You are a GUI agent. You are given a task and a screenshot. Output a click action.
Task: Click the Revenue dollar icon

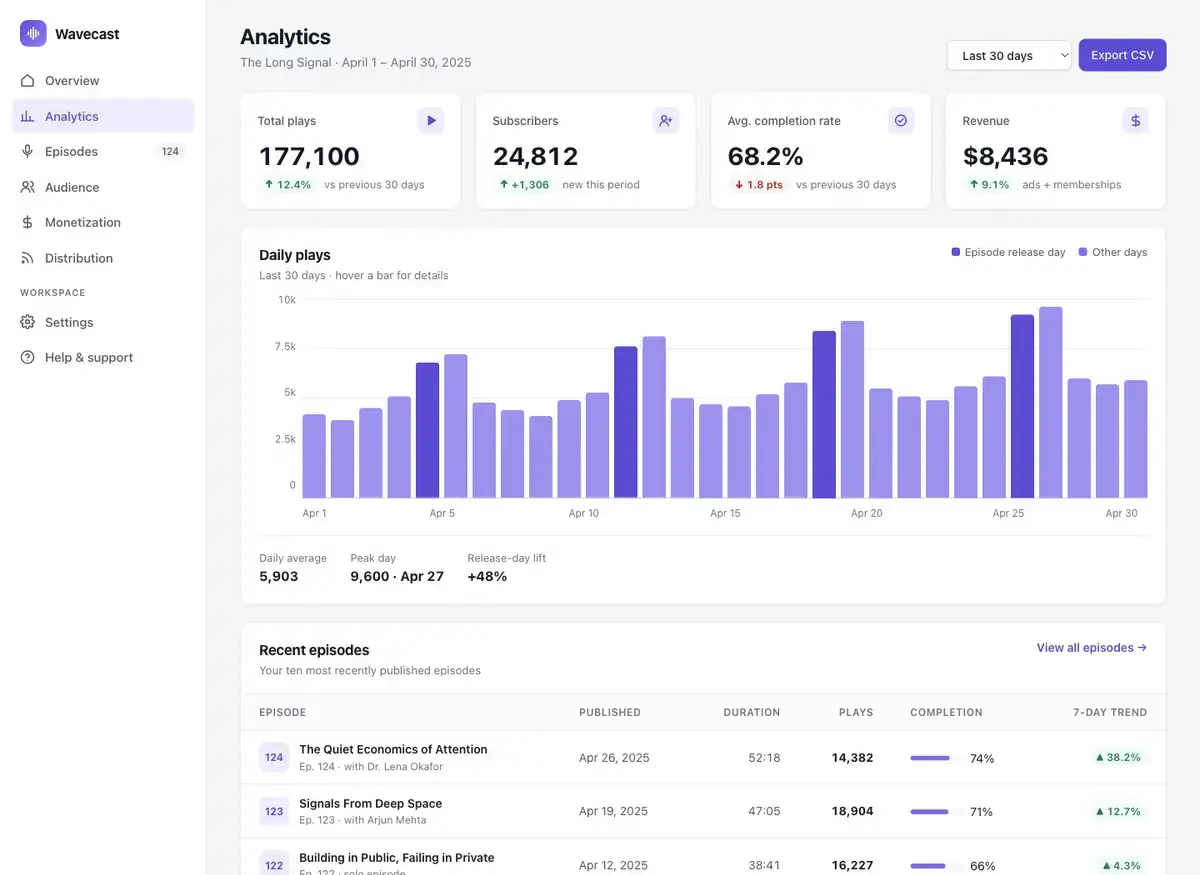tap(1135, 121)
